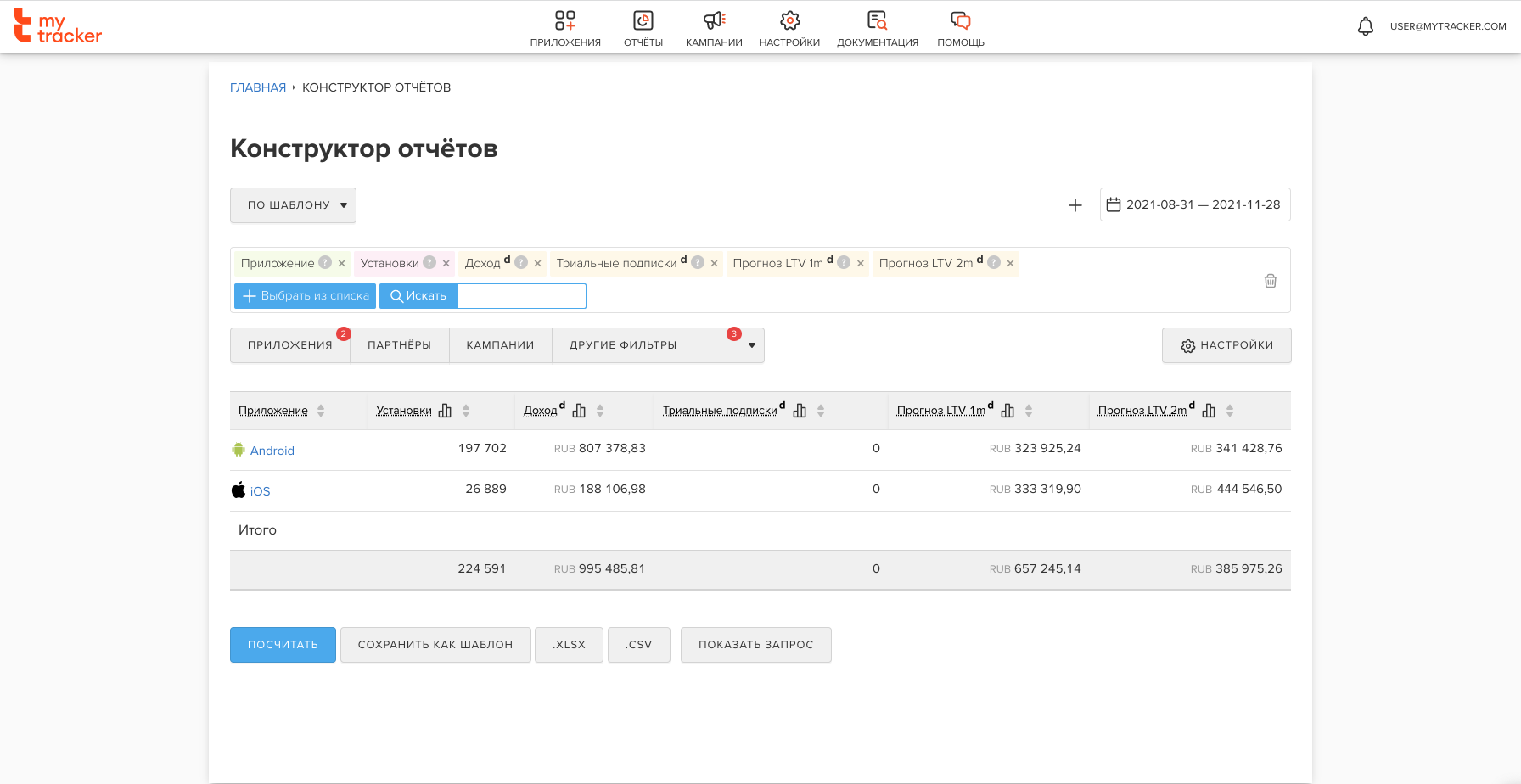Open the Отчёты menu
Screen dimensions: 1521x784
pos(643,28)
